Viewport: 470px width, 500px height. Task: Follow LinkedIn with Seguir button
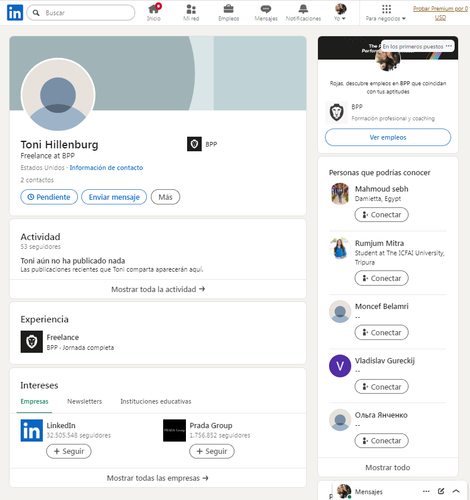pyautogui.click(x=69, y=451)
